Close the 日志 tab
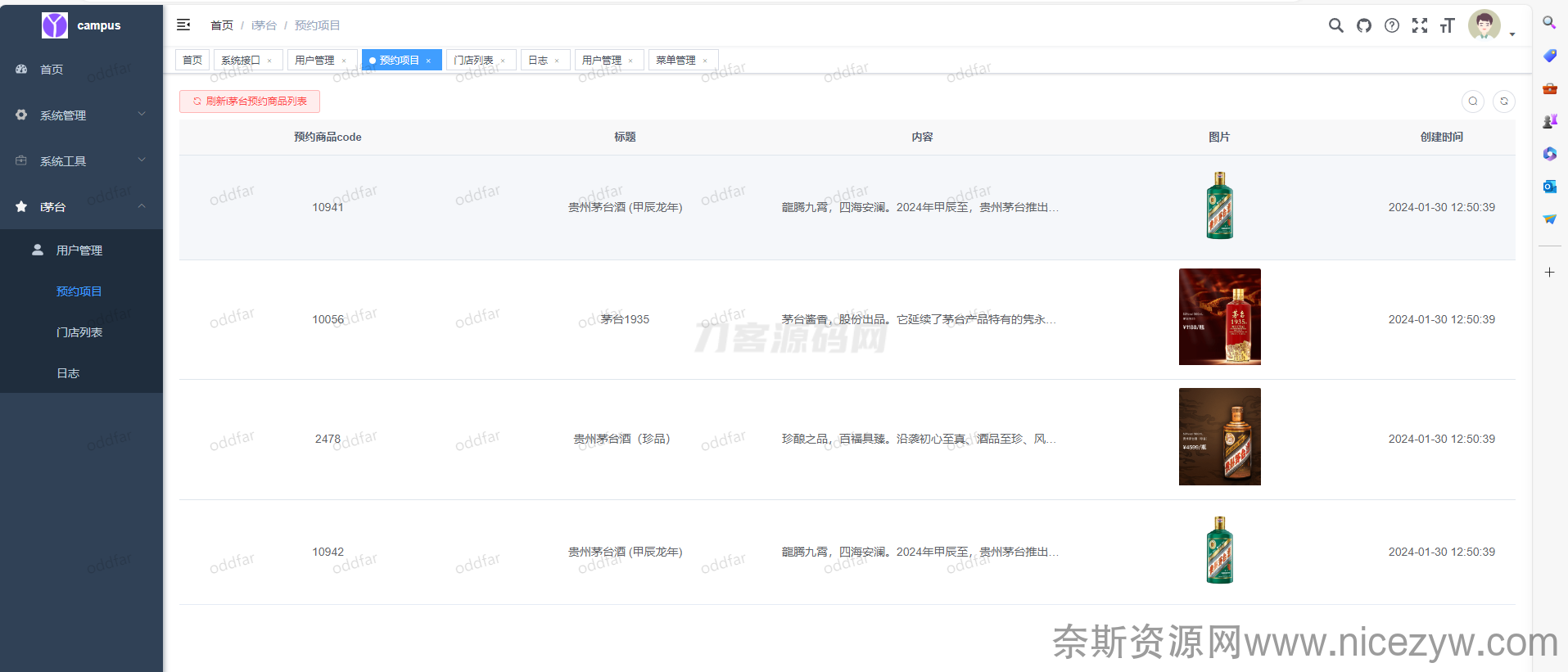The image size is (1568, 672). (557, 61)
